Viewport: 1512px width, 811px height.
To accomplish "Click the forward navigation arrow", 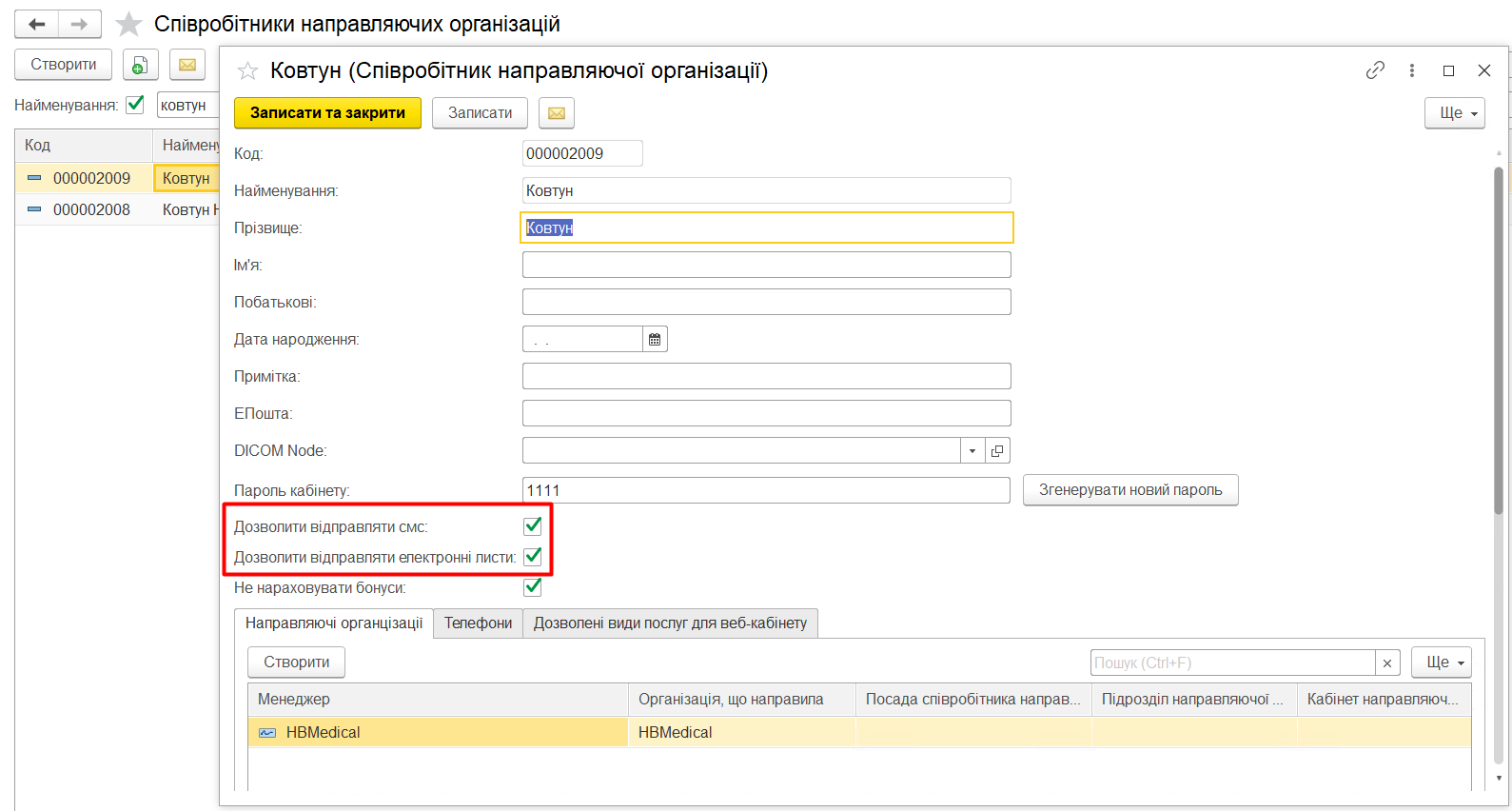I will coord(80,24).
